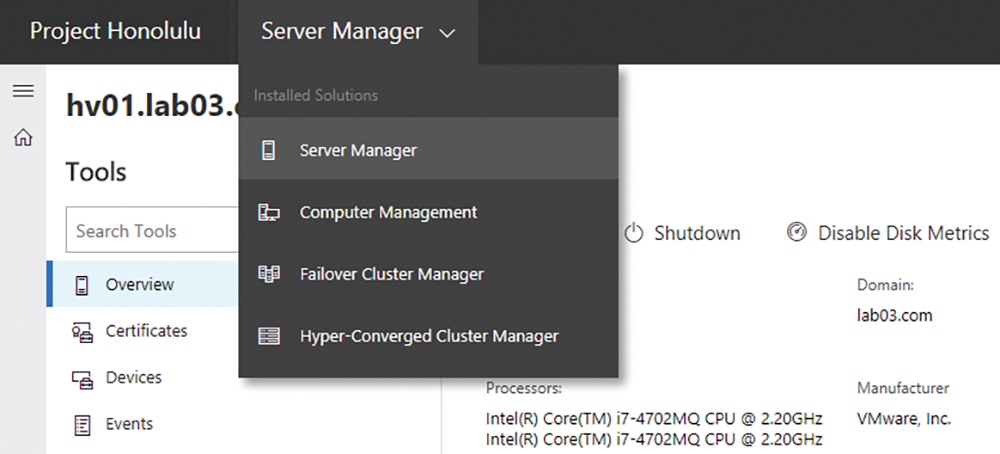The image size is (1000, 454).
Task: Click the Tools heading
Action: pyautogui.click(x=96, y=173)
